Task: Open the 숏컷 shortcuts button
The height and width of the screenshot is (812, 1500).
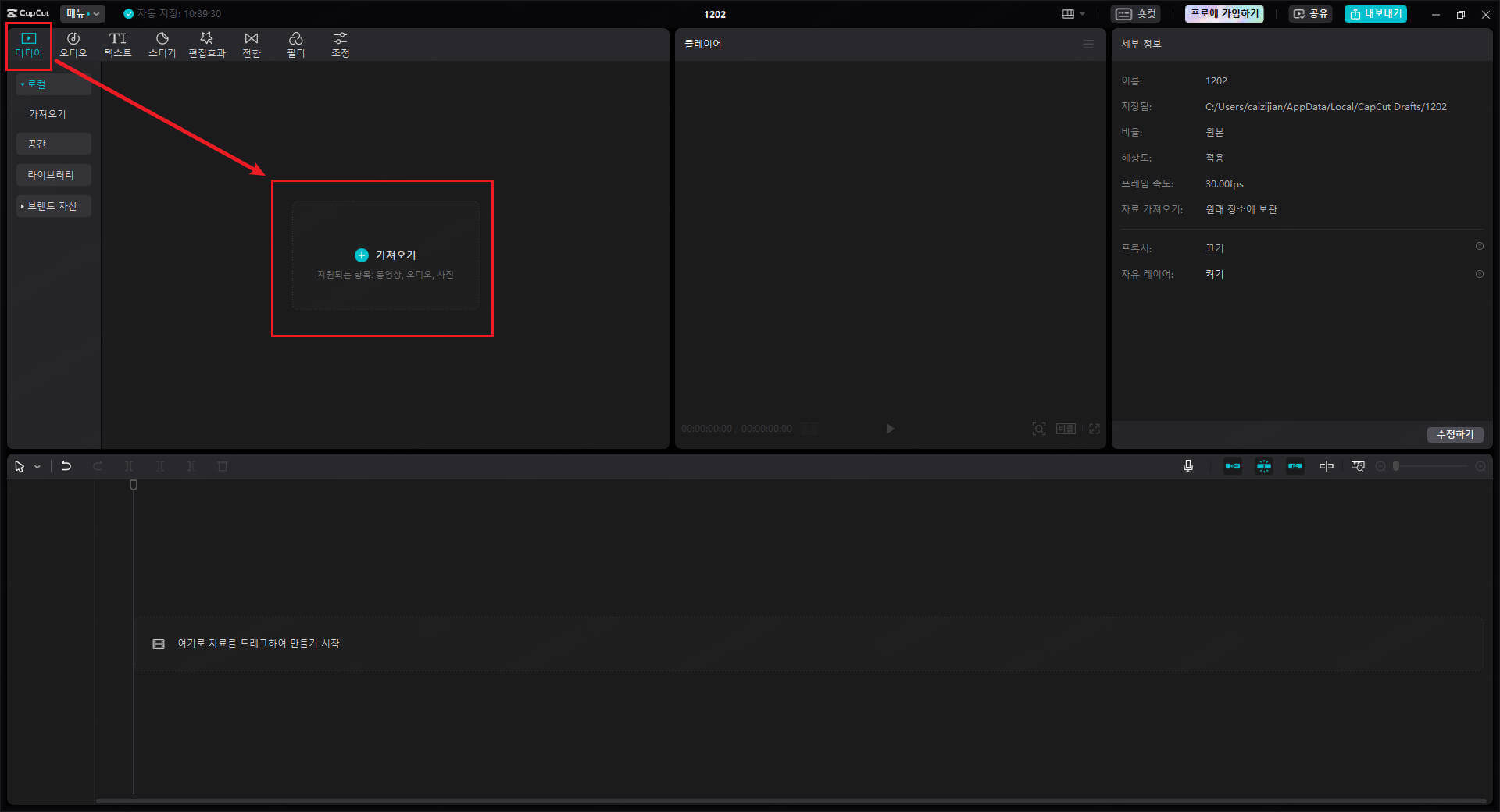Action: [1135, 14]
